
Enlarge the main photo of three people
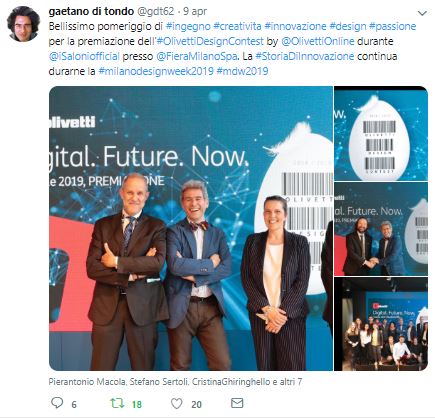coord(191,228)
